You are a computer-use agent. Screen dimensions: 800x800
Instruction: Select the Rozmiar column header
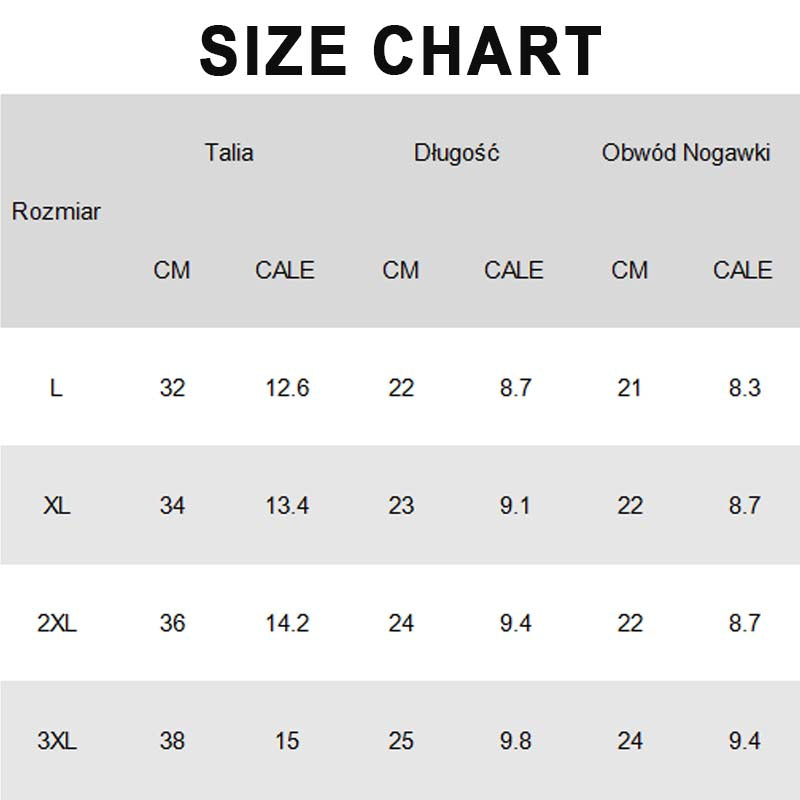click(x=56, y=212)
